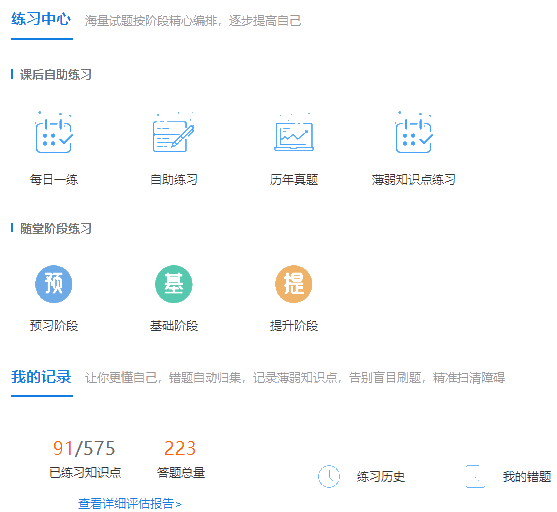
Task: Click the blue 预 circle icon
Action: (x=54, y=284)
